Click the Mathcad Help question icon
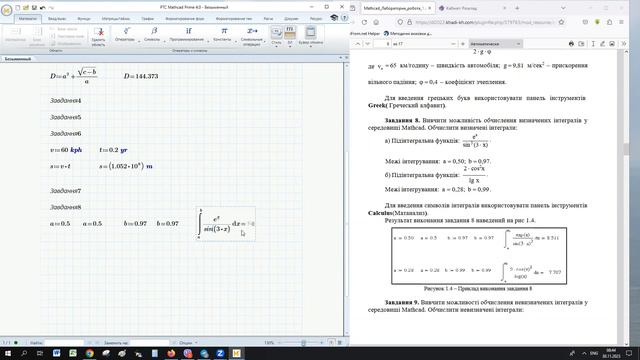Viewport: 640px width, 360px height. click(344, 18)
